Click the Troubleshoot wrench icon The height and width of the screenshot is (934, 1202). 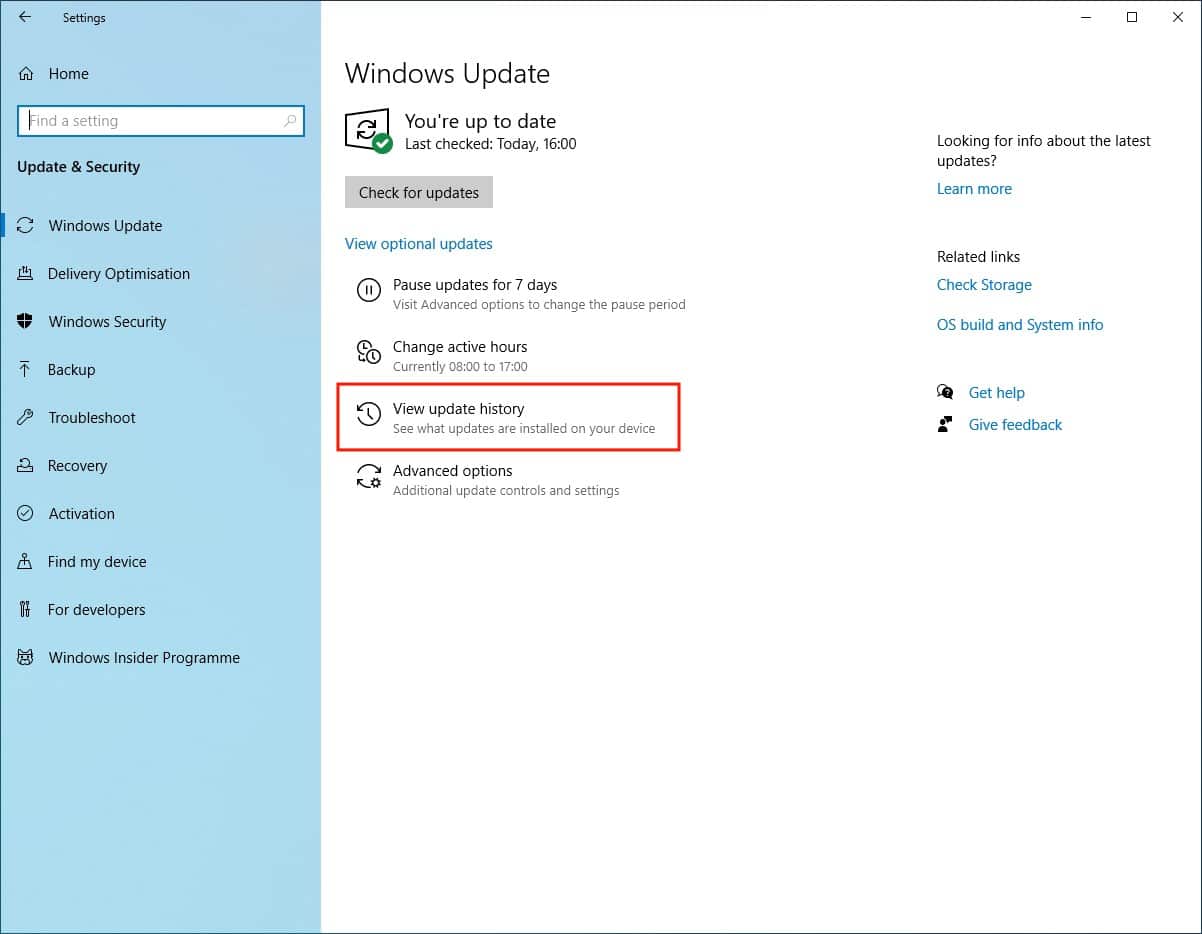click(x=26, y=417)
